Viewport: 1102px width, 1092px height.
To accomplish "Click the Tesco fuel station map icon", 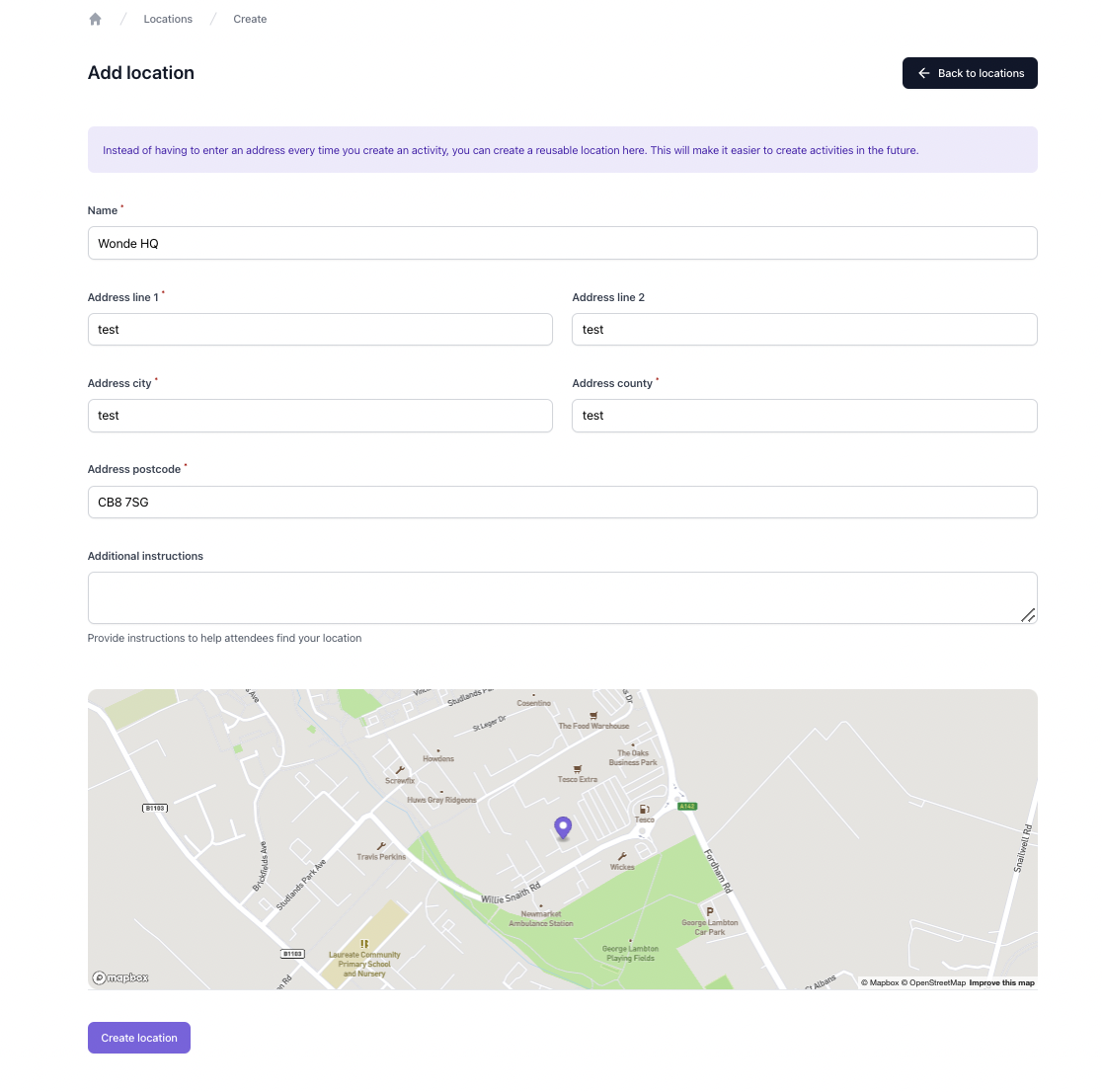I will tap(644, 810).
